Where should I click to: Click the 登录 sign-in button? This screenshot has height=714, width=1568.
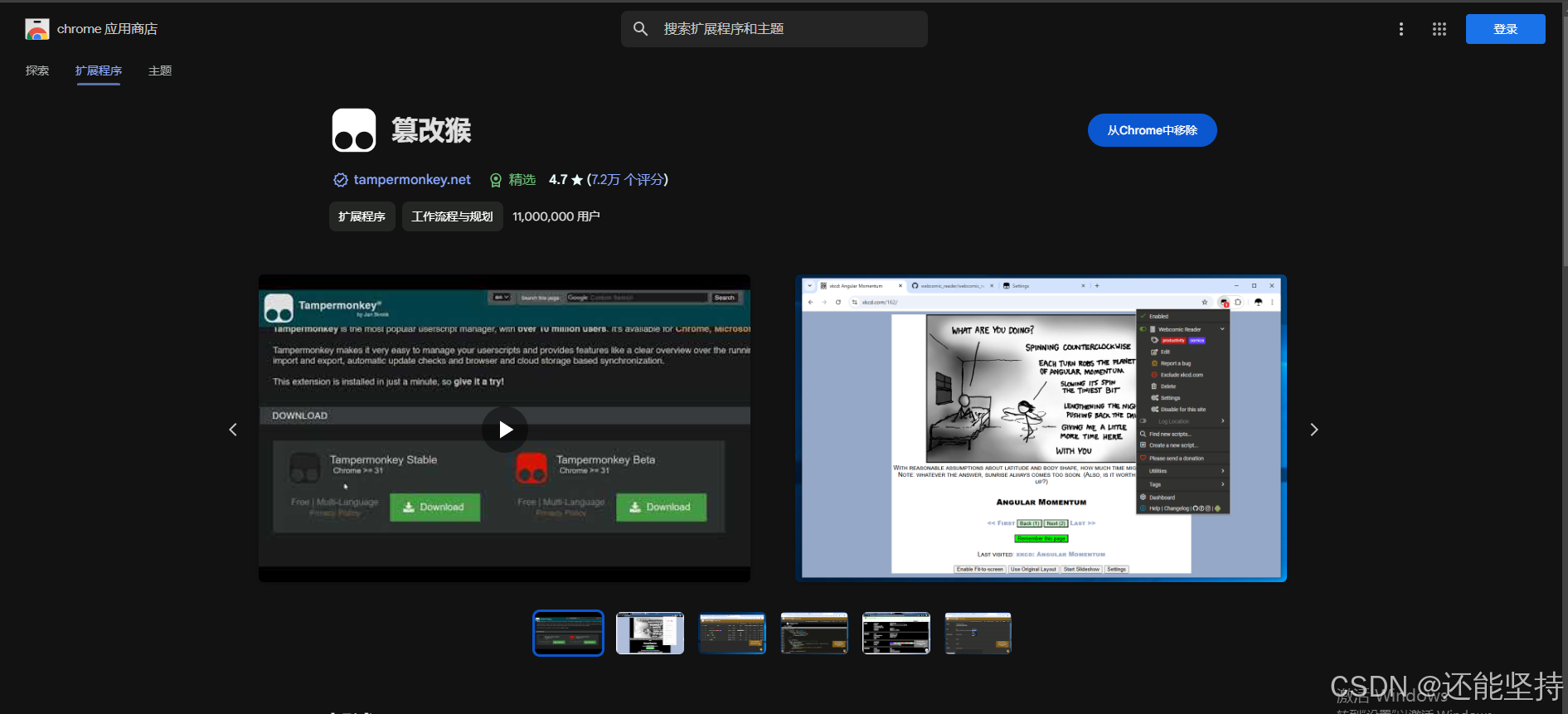coord(1505,29)
